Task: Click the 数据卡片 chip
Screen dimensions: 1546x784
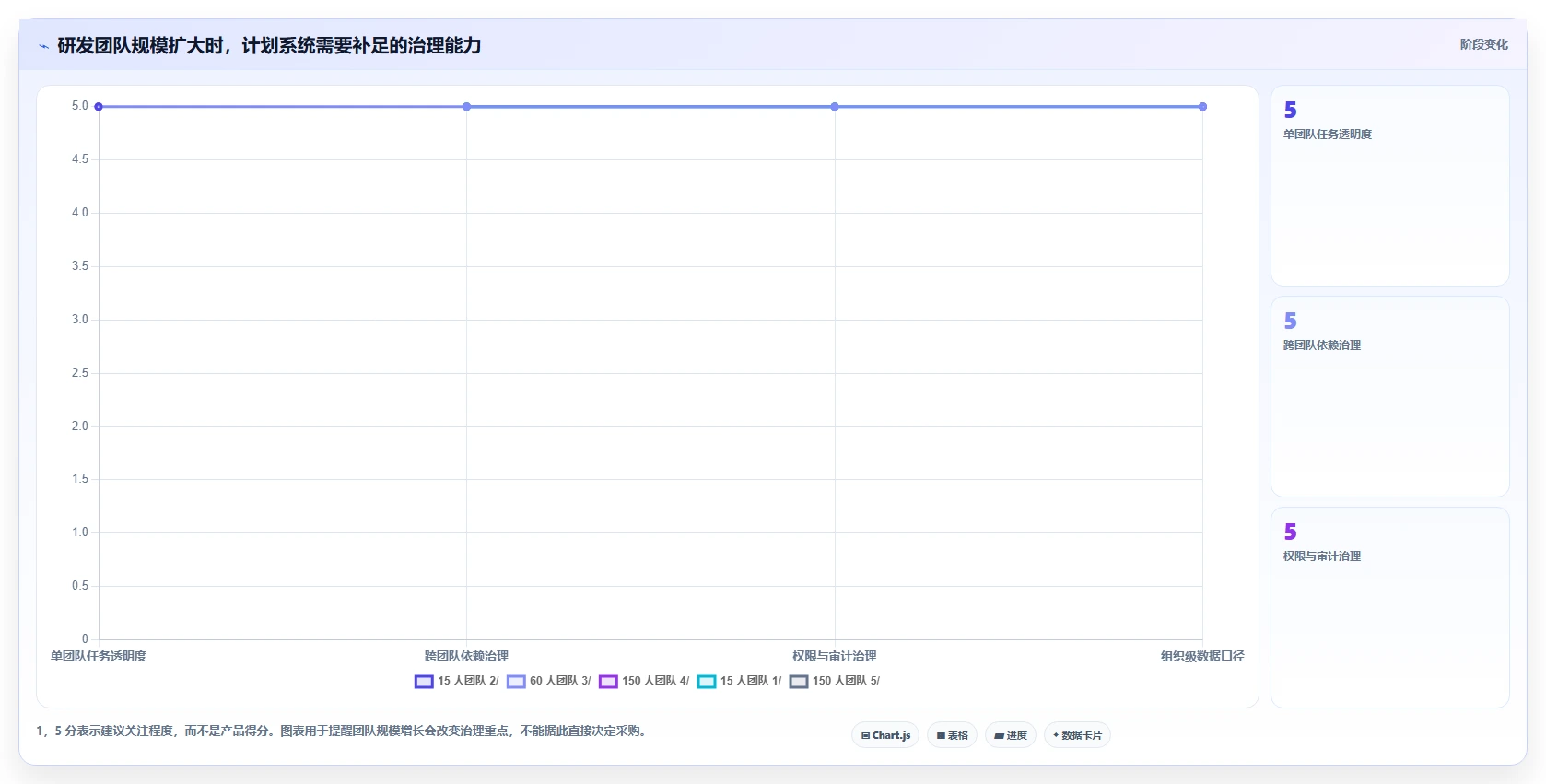Action: [x=1077, y=735]
